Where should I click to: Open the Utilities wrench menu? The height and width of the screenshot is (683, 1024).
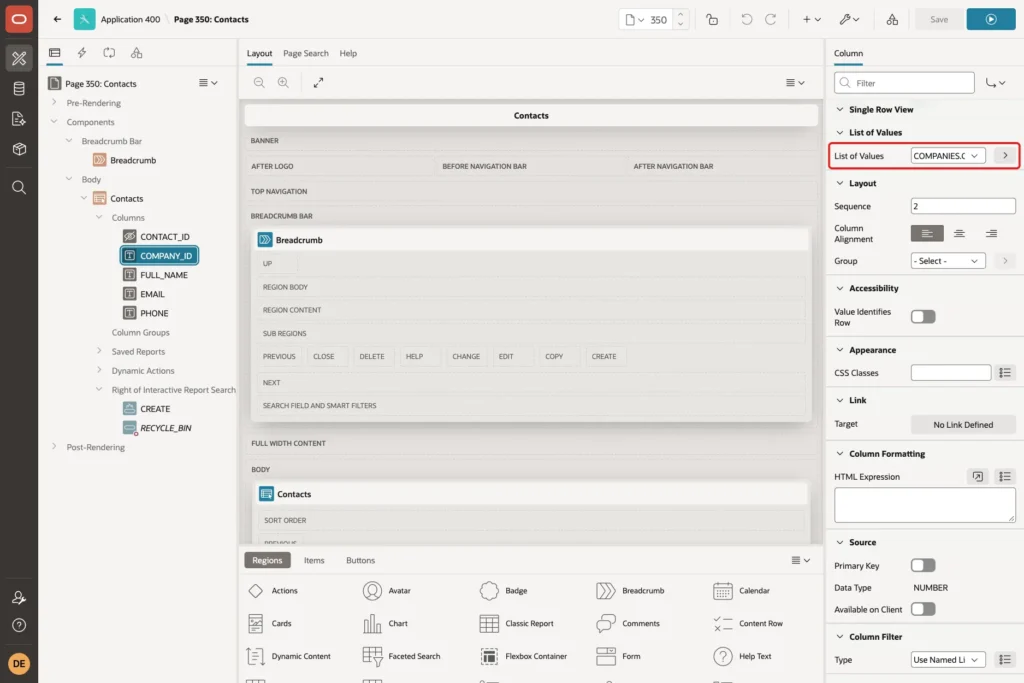click(849, 19)
